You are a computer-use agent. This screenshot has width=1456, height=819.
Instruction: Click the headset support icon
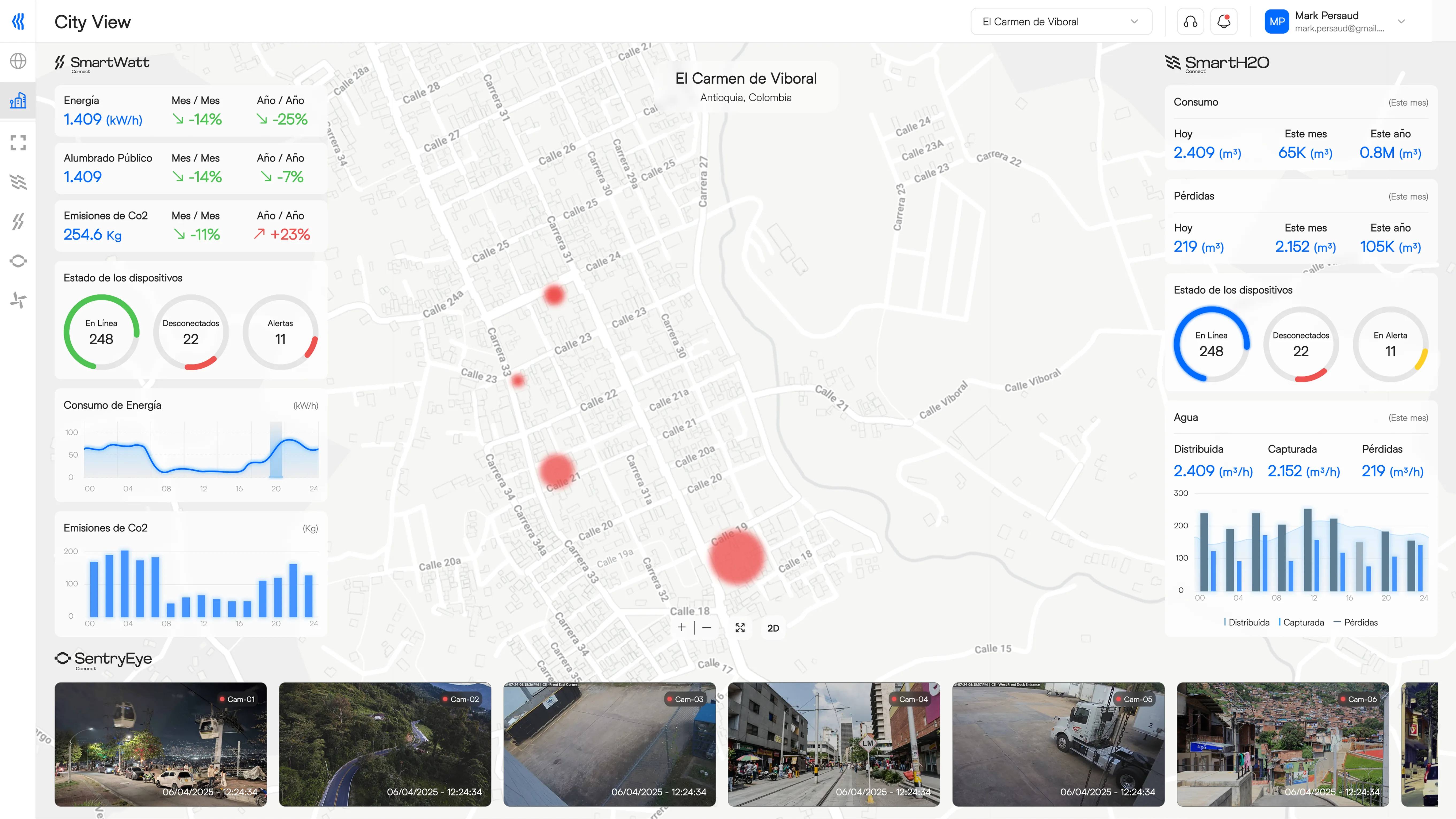[x=1190, y=21]
